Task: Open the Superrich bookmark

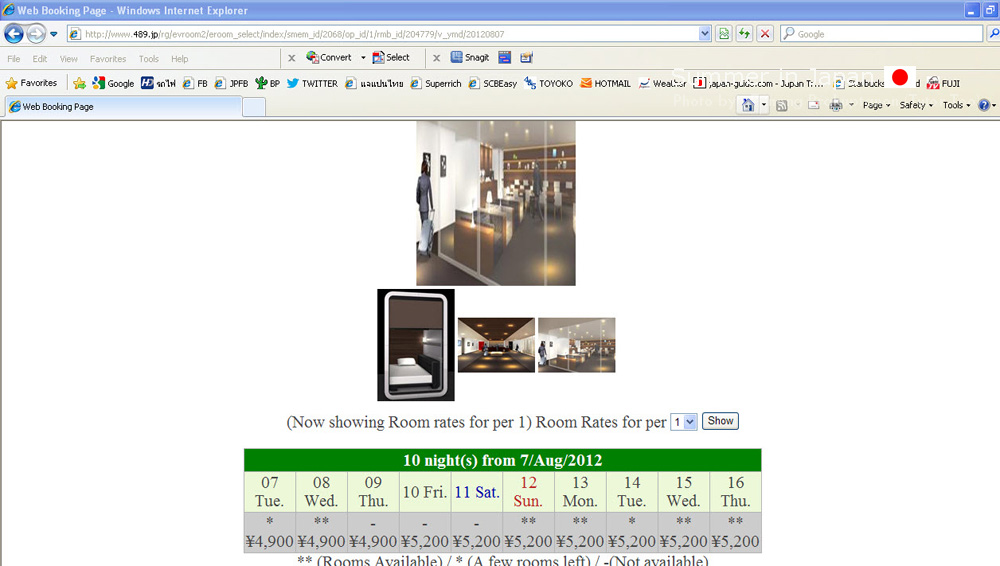Action: 436,83
